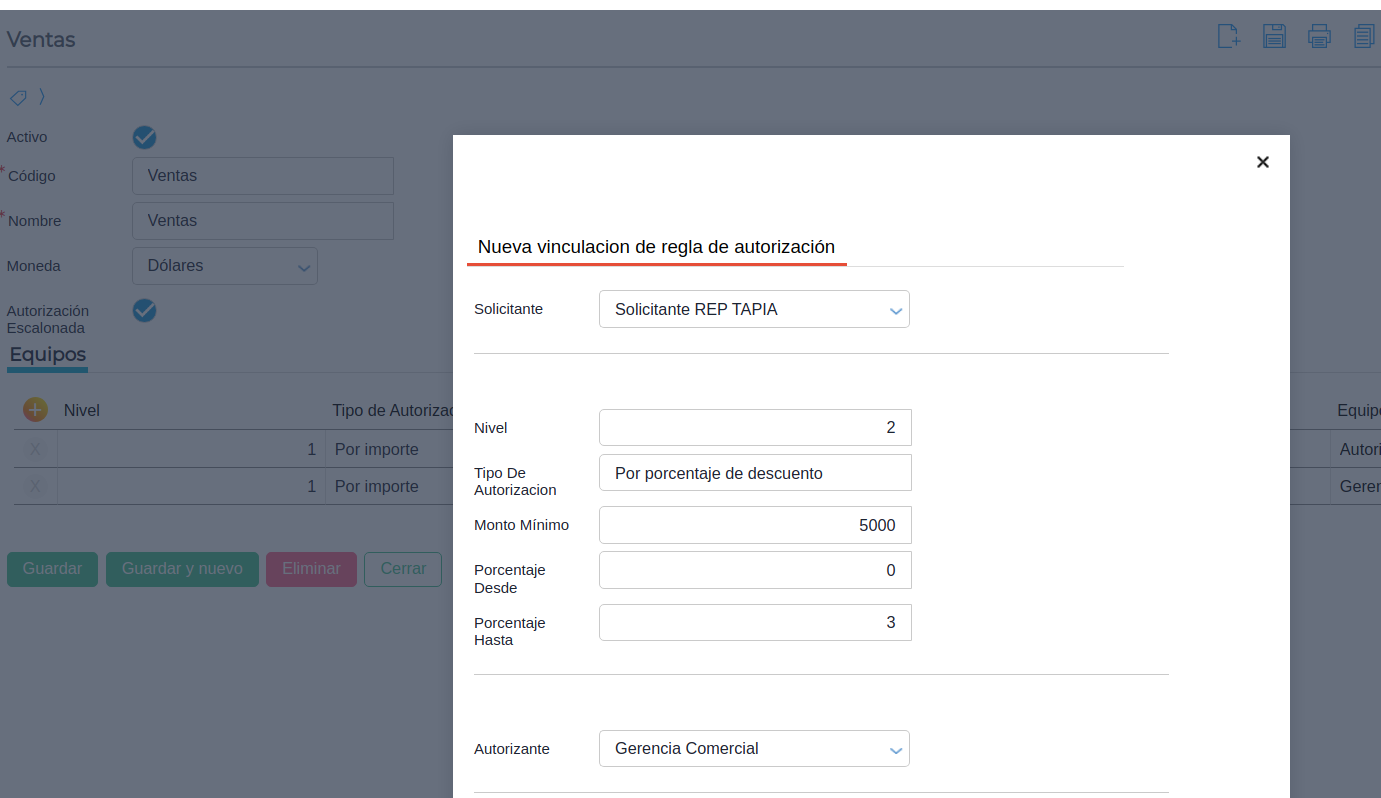Screen dimensions: 1381x798
Task: Close the authorization rule dialog with the X
Action: 1262,162
